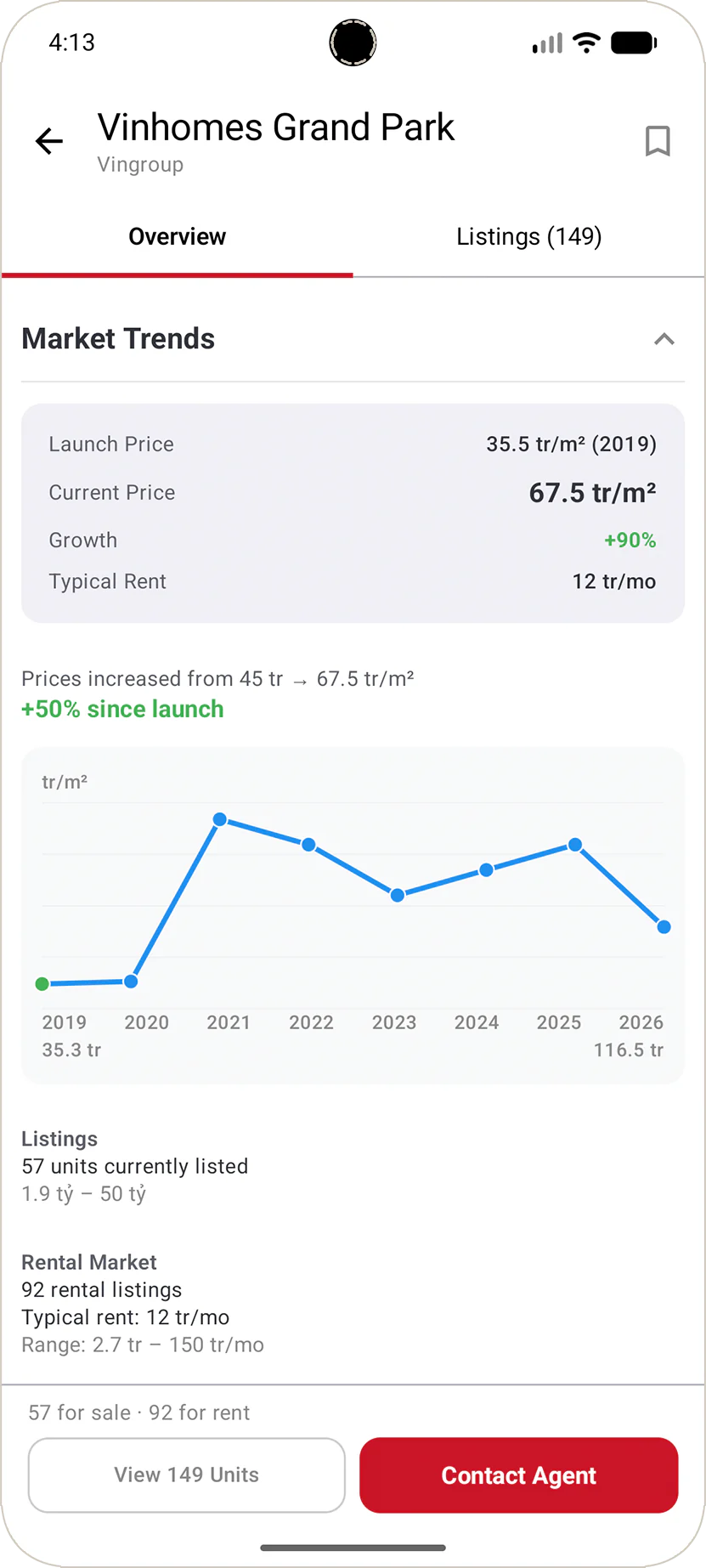This screenshot has width=706, height=1568.
Task: Open View 149 Units button
Action: [x=187, y=1475]
